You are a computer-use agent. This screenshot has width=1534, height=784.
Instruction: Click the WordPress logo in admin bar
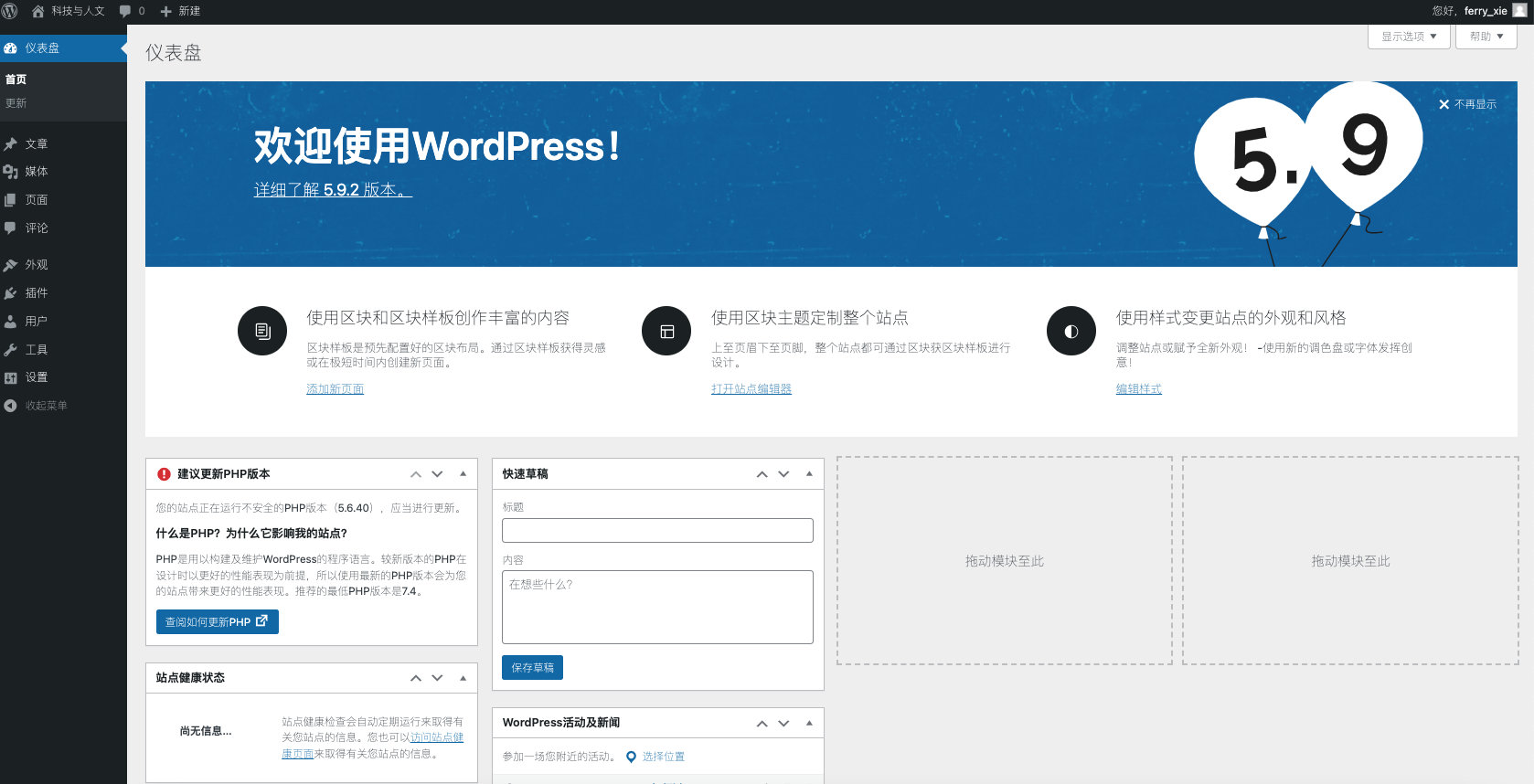[10, 11]
